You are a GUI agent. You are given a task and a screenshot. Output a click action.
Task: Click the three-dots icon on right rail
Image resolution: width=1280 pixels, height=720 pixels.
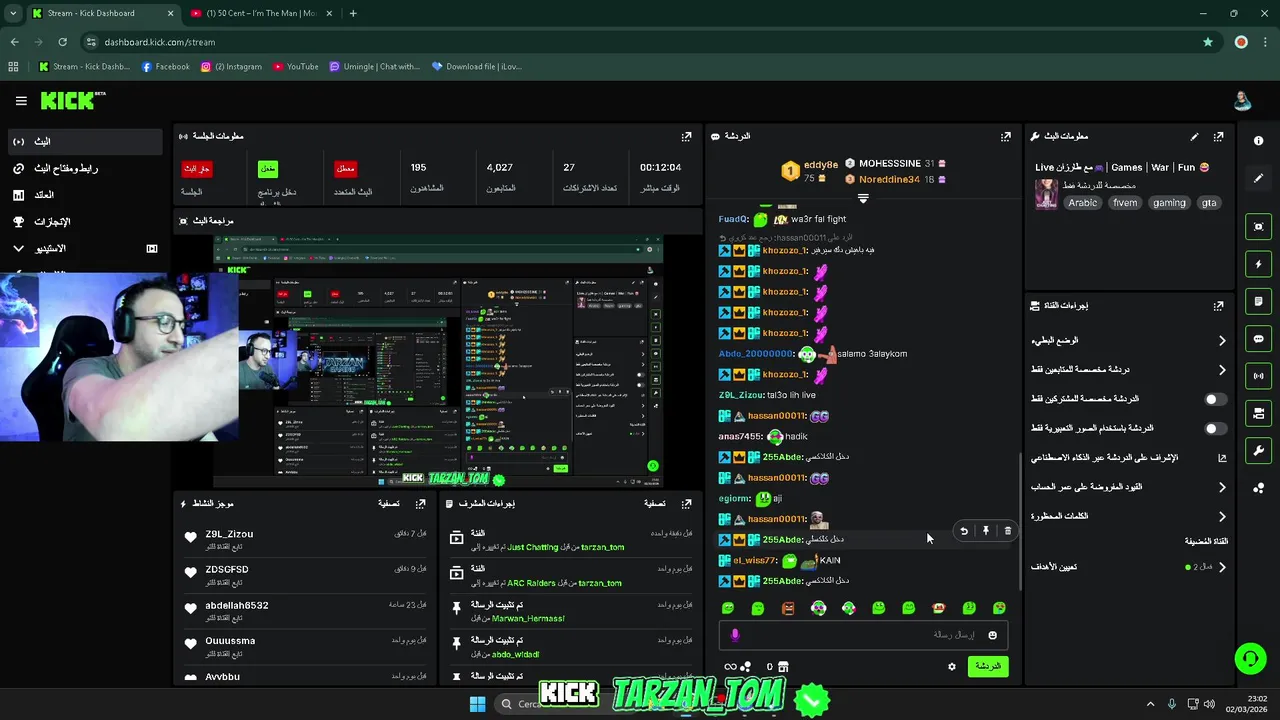[1259, 488]
